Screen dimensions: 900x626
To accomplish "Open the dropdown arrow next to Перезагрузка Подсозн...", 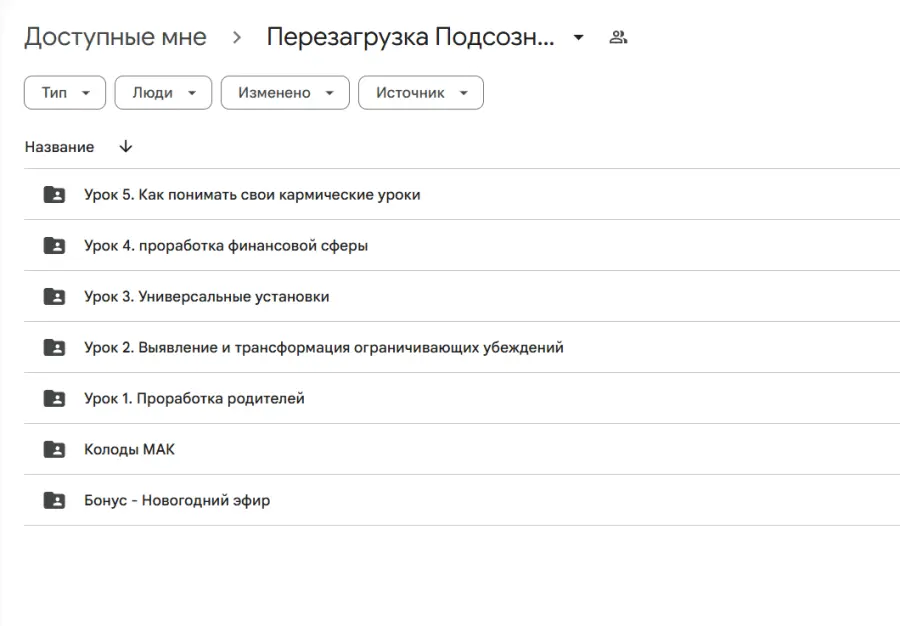I will tap(578, 36).
